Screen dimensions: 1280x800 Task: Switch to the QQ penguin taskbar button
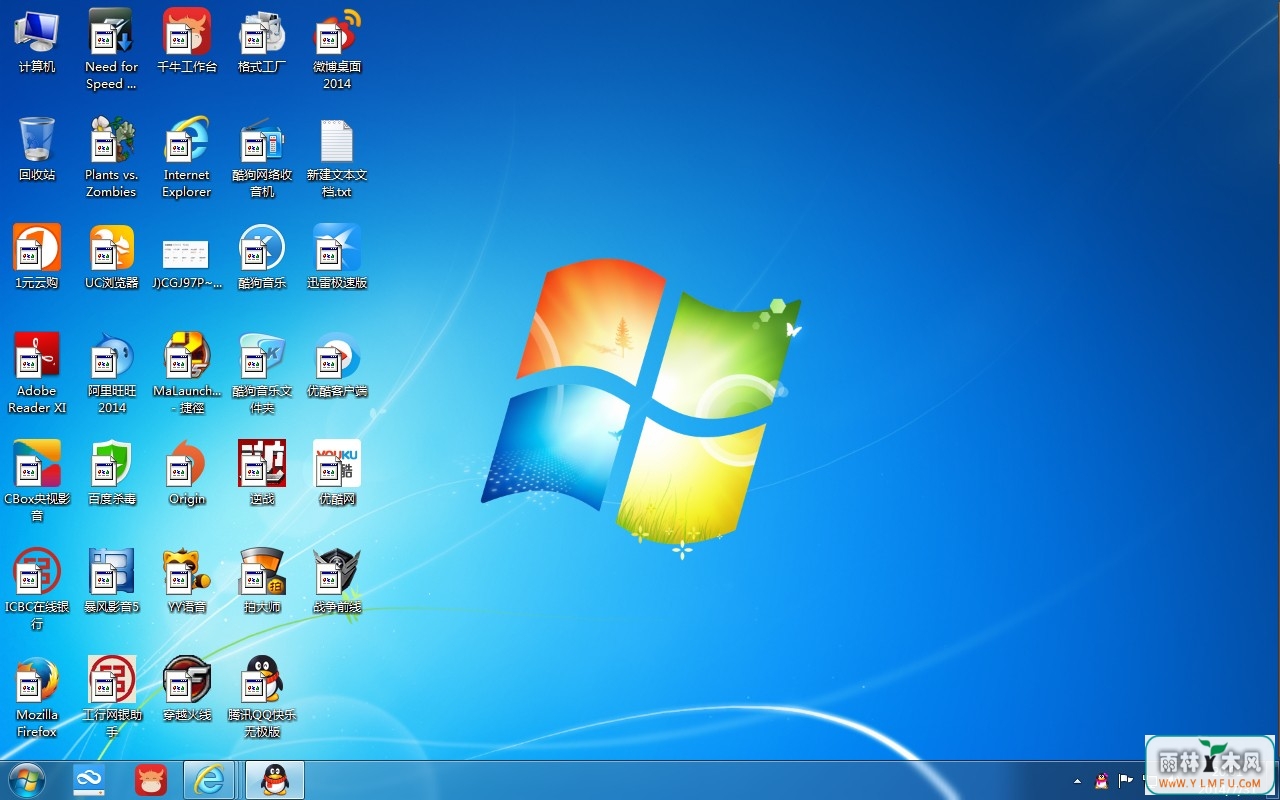pos(275,780)
